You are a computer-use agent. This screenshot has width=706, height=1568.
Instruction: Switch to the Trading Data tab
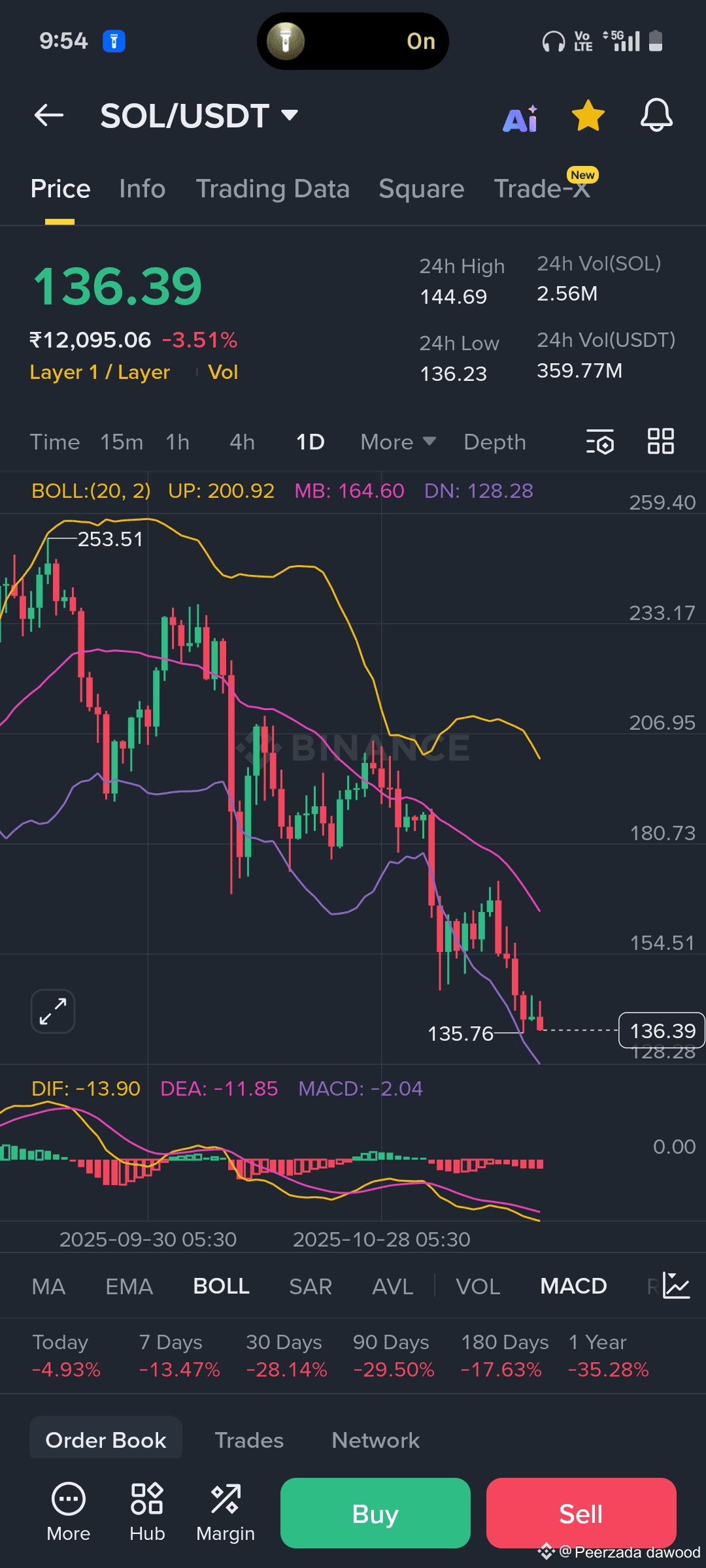273,189
